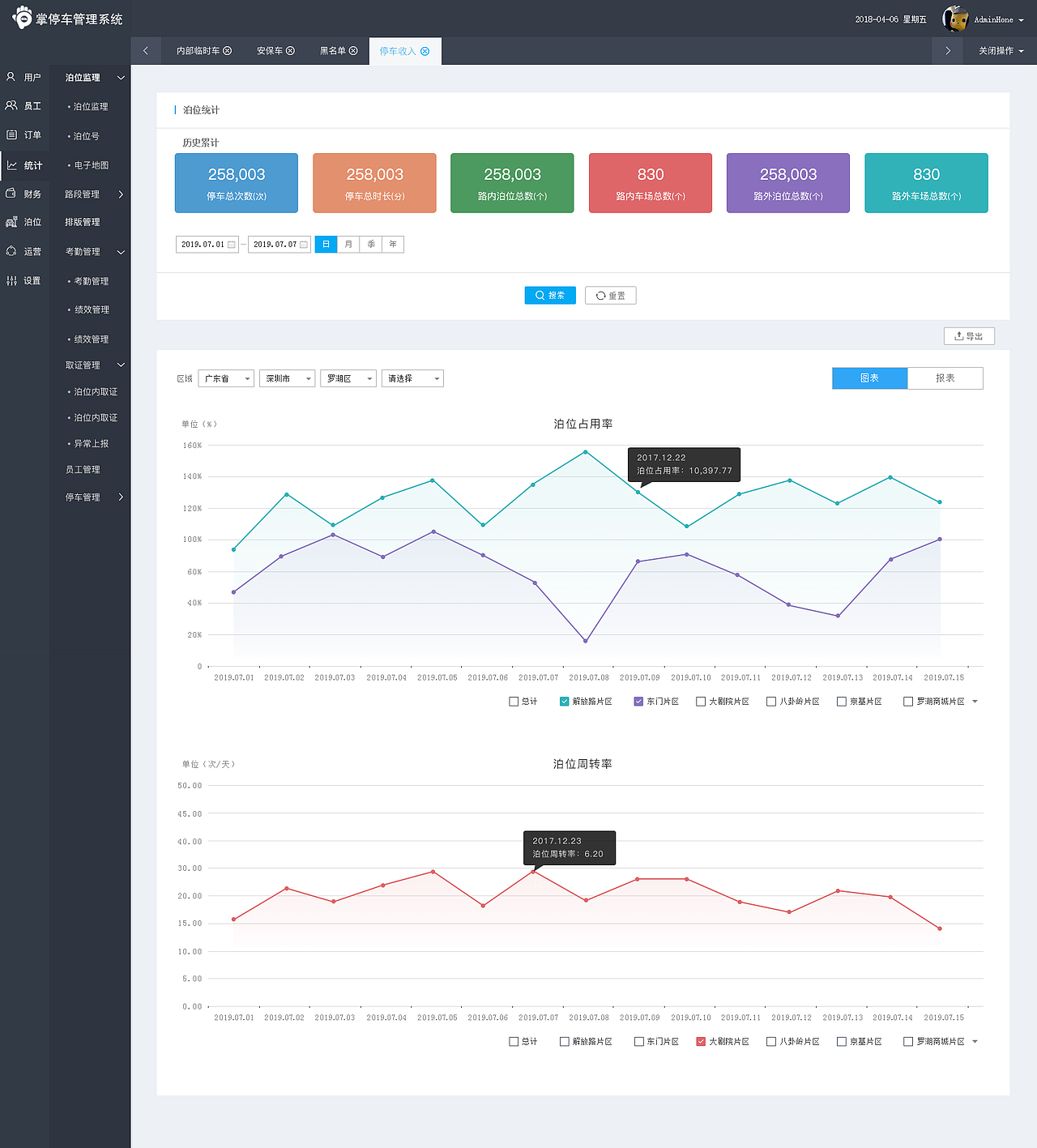Click the purple 路外泊位总数 stat card
This screenshot has height=1148, width=1037.
pos(788,183)
